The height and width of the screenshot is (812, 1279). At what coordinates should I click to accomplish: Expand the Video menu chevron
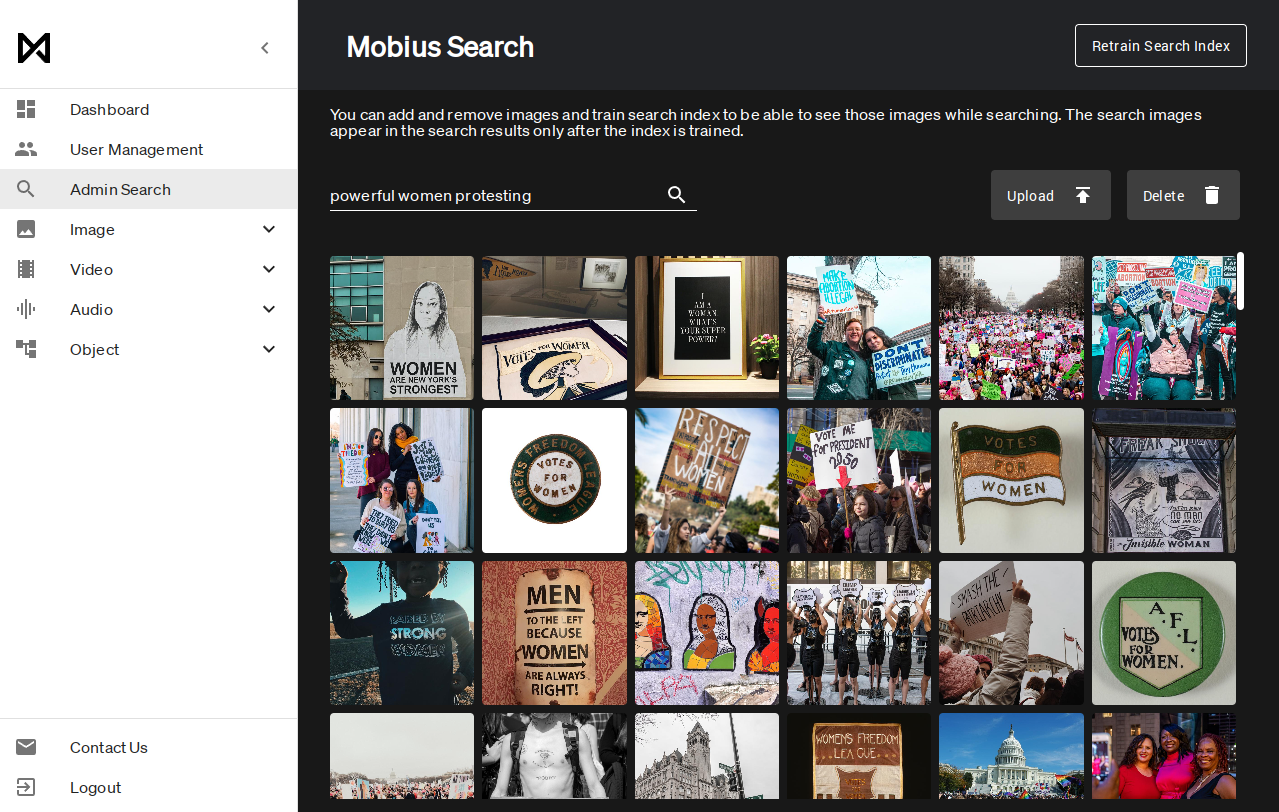pyautogui.click(x=269, y=270)
